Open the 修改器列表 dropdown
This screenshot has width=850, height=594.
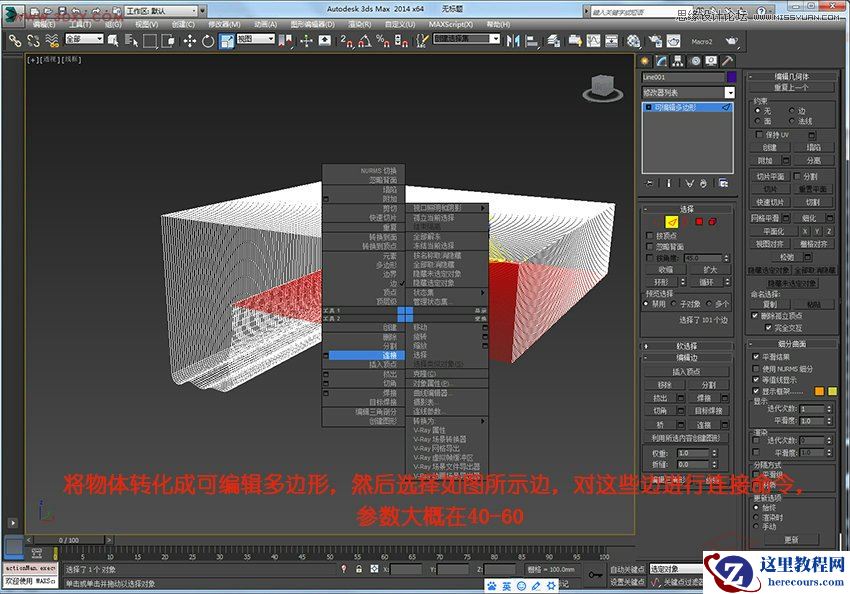687,92
